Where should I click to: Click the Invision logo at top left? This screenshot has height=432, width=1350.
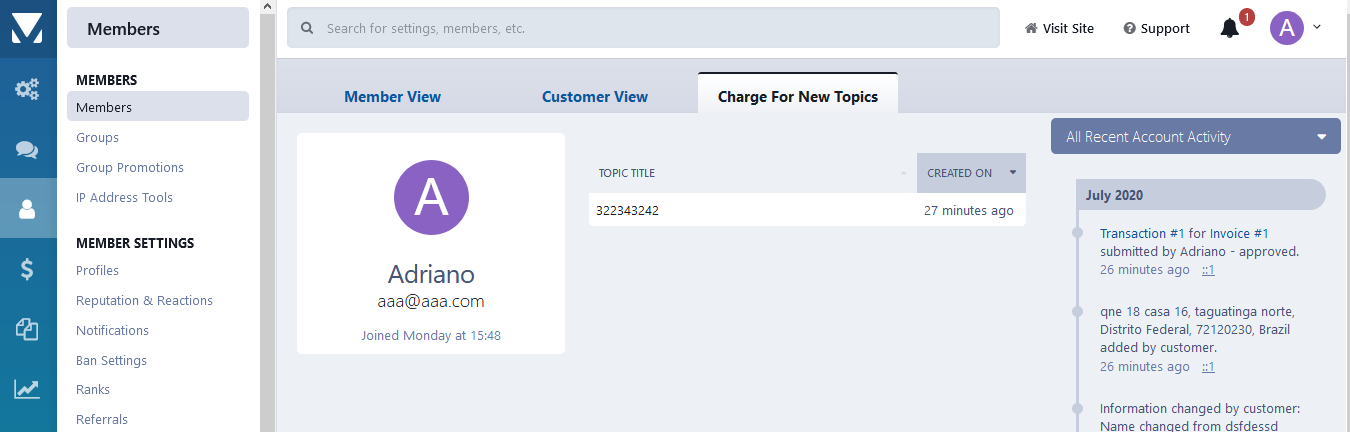tap(27, 28)
